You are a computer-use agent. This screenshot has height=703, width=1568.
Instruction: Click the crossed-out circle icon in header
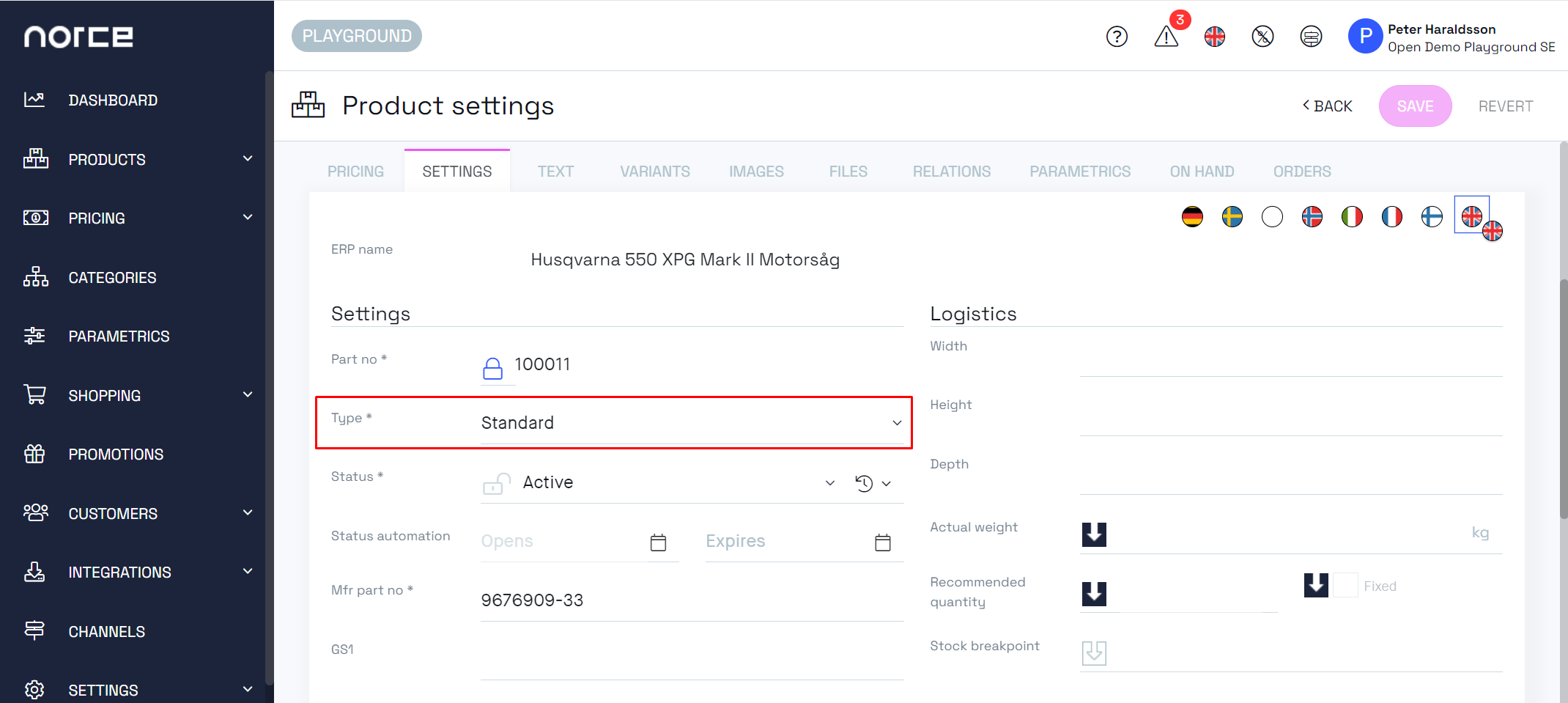[x=1262, y=36]
